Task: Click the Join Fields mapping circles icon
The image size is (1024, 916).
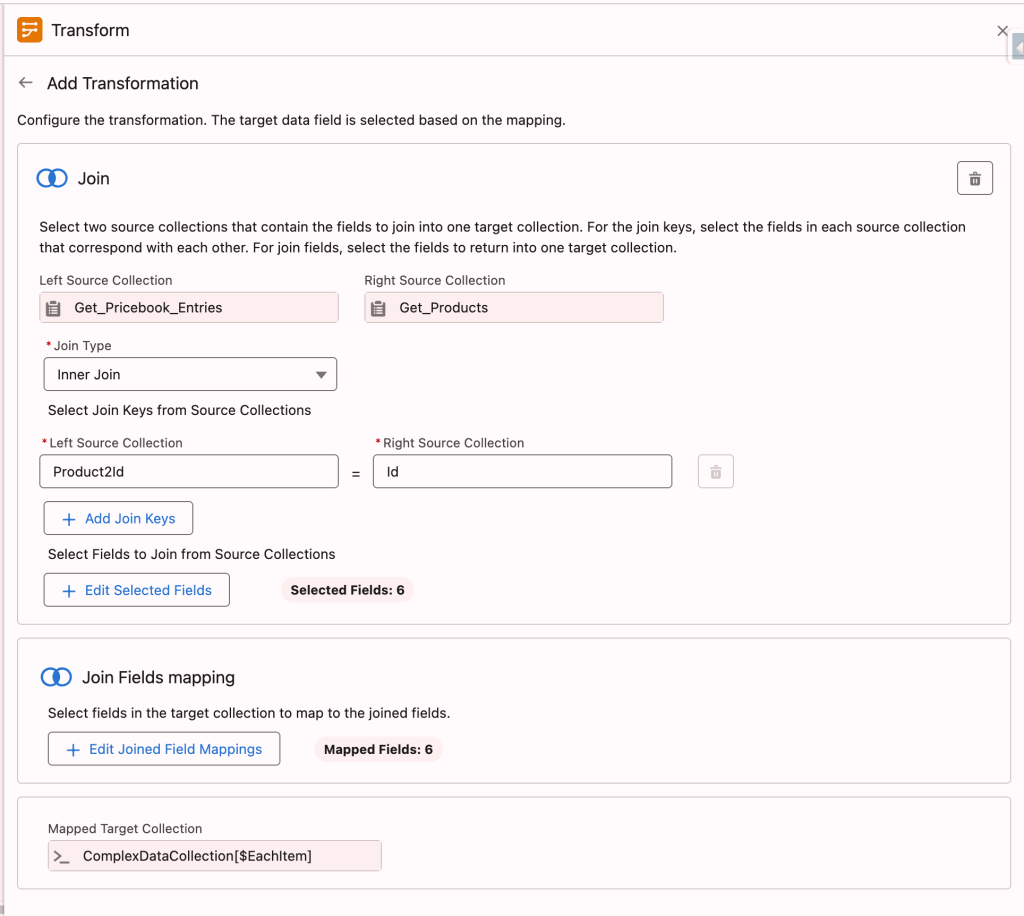Action: (x=56, y=677)
